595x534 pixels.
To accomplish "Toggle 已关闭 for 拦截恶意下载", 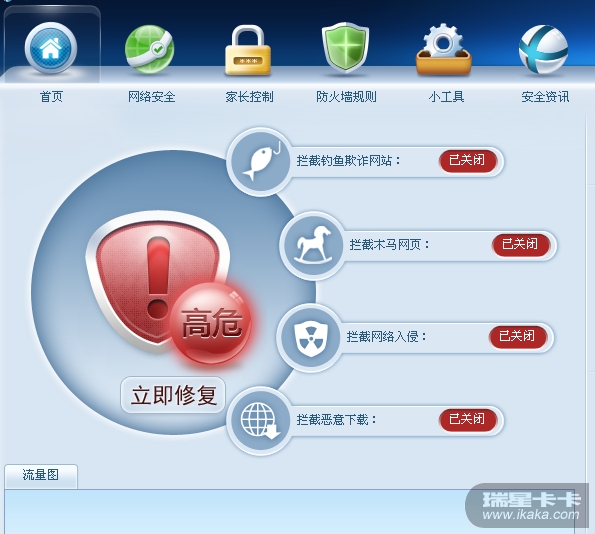I will (468, 420).
